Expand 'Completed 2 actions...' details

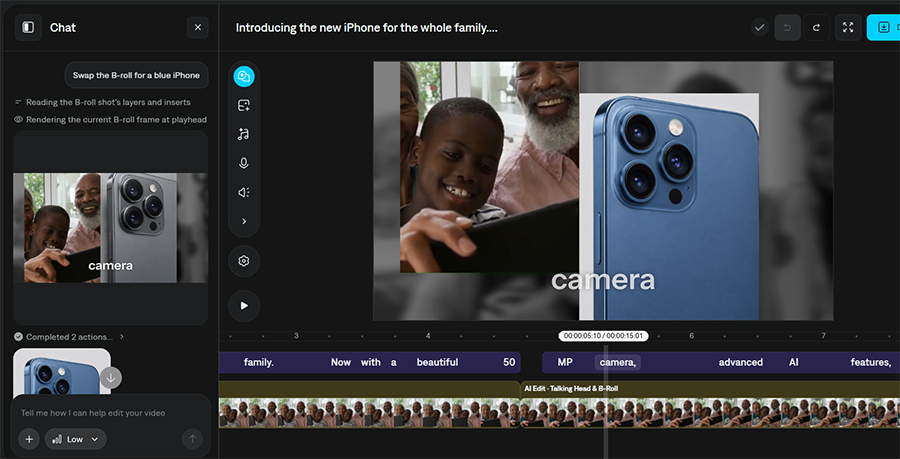[x=69, y=337]
